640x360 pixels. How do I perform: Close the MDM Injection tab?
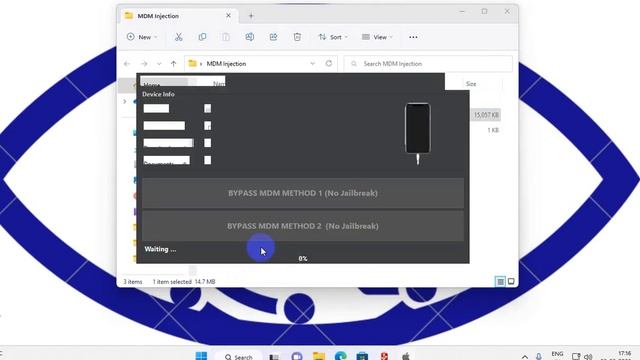pos(229,16)
